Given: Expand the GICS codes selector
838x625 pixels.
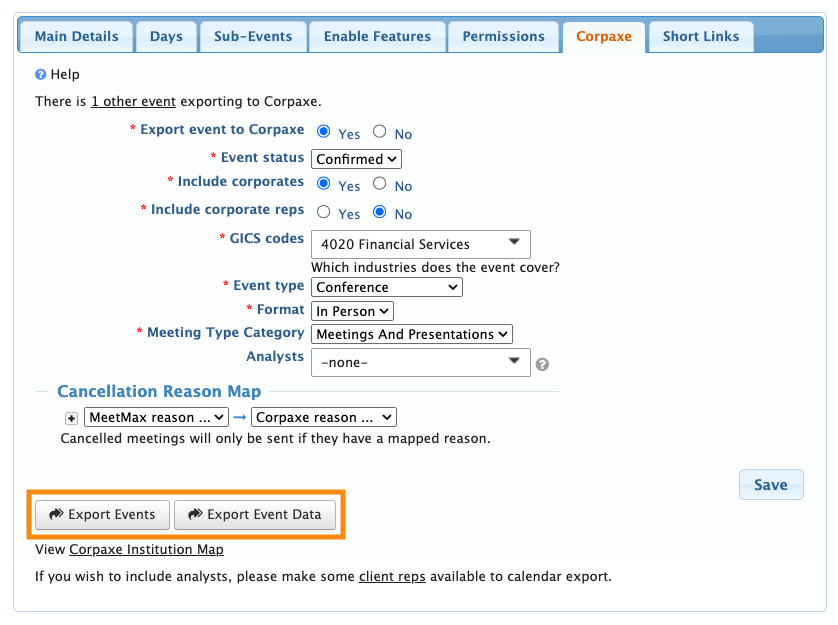Looking at the screenshot, I should (x=421, y=244).
